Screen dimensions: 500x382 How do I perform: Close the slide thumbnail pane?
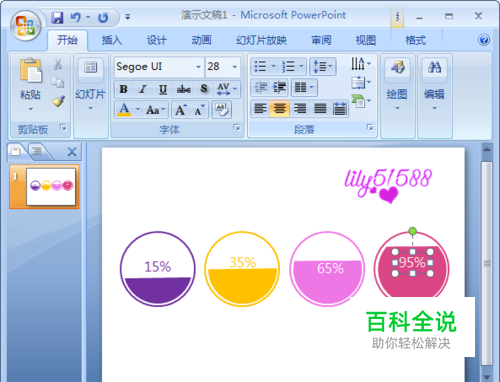tap(72, 152)
